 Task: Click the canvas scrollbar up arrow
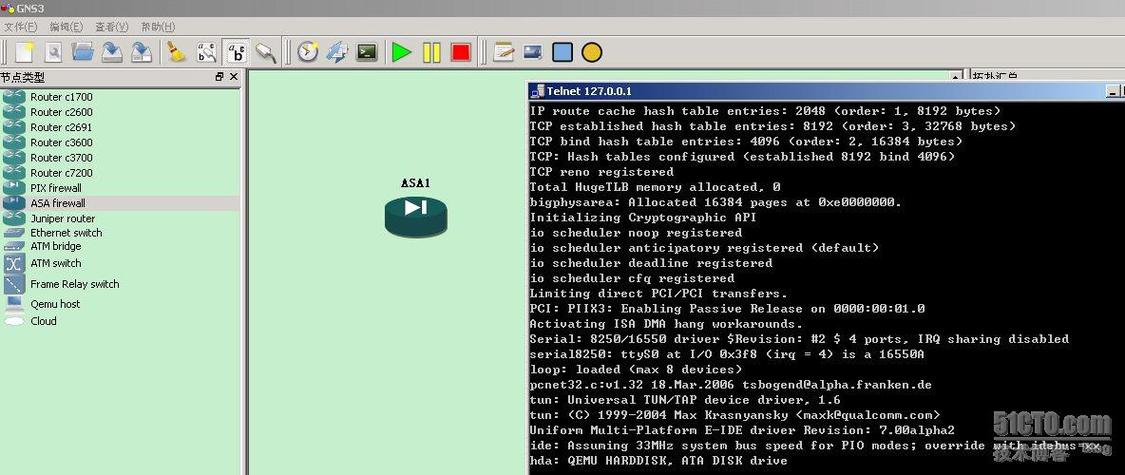(956, 76)
